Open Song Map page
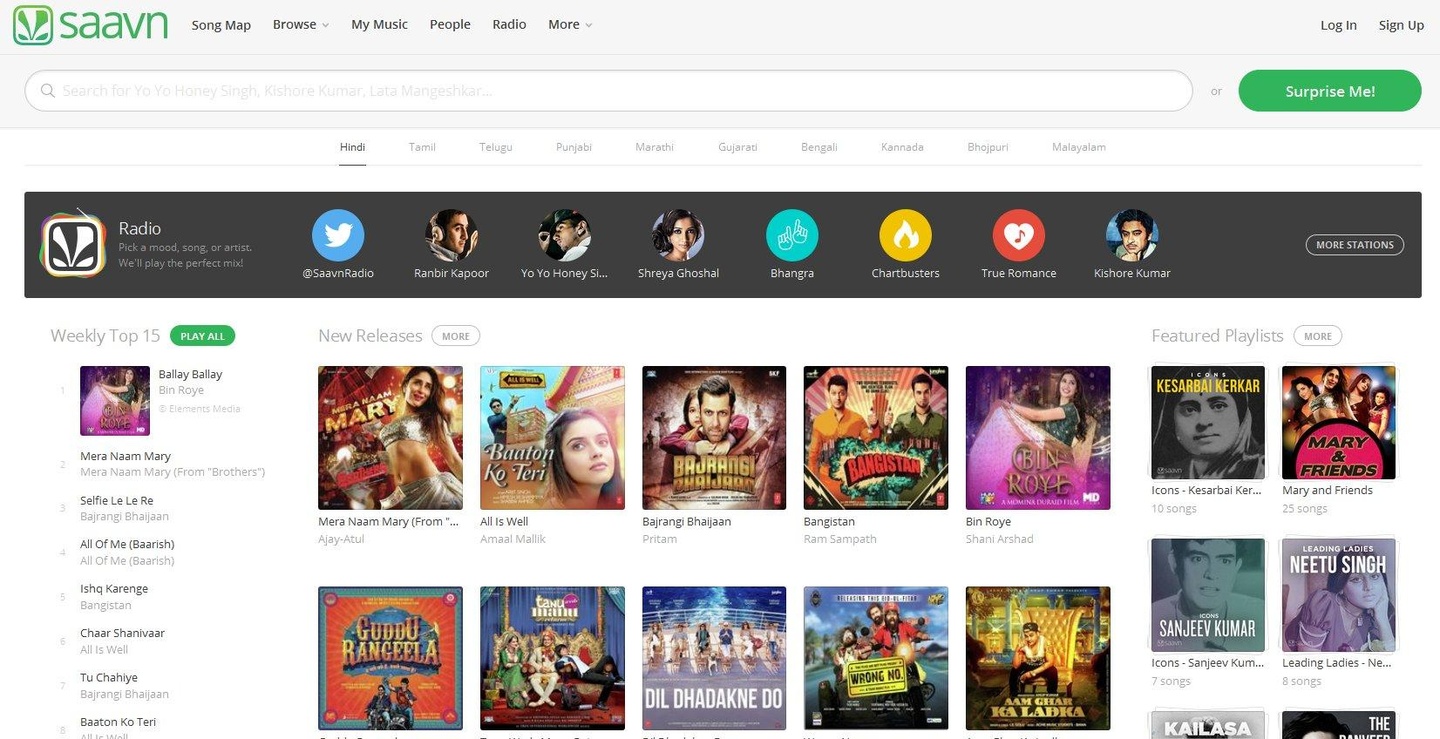Viewport: 1440px width, 739px height. point(221,25)
